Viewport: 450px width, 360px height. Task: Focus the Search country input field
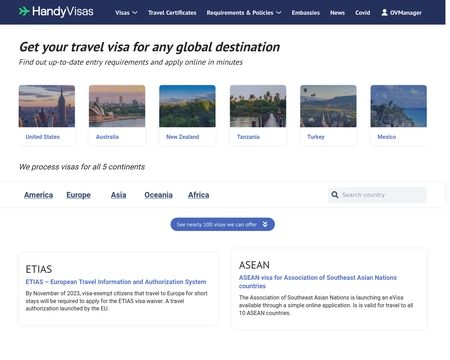tap(377, 195)
